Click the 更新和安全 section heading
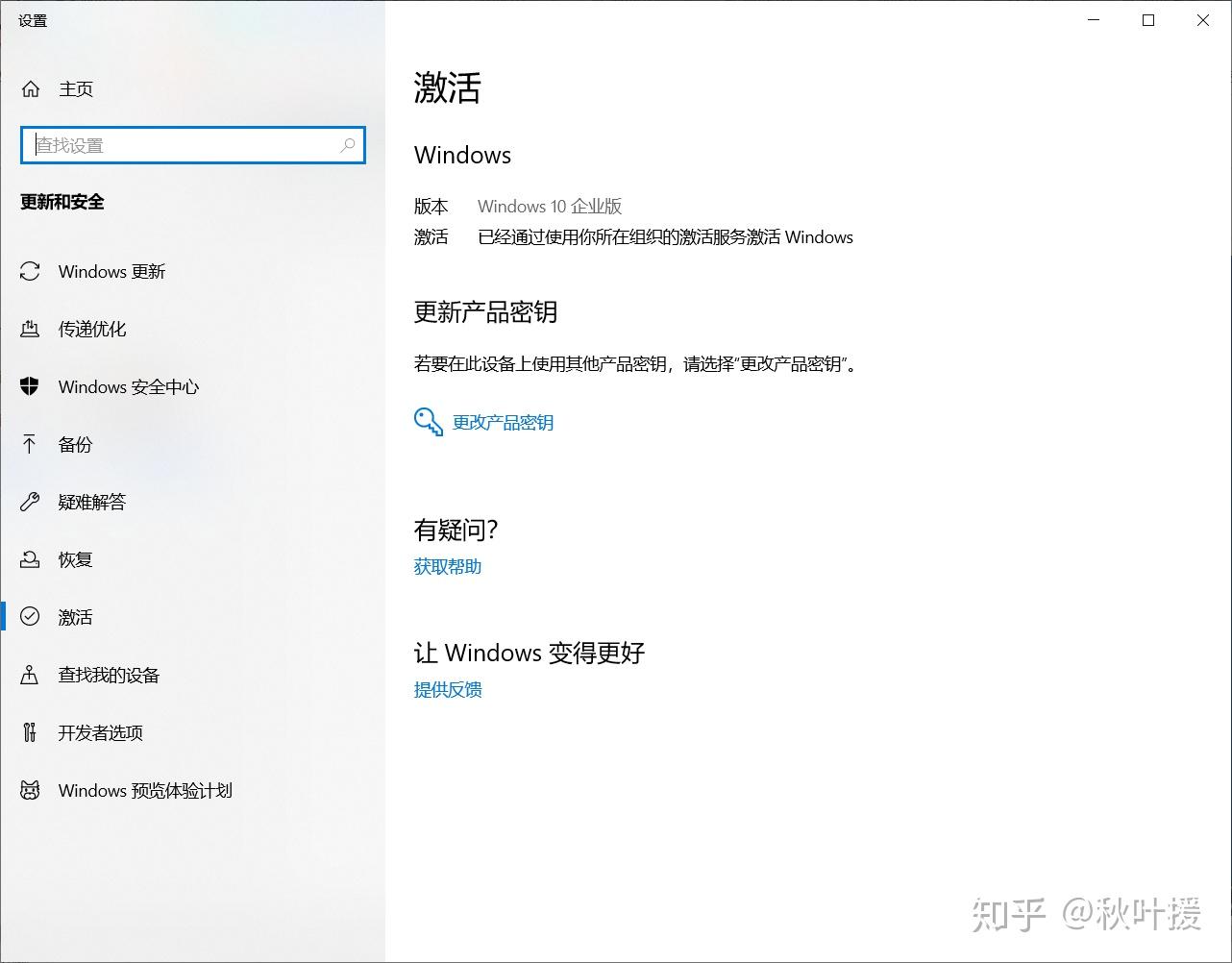 point(62,203)
